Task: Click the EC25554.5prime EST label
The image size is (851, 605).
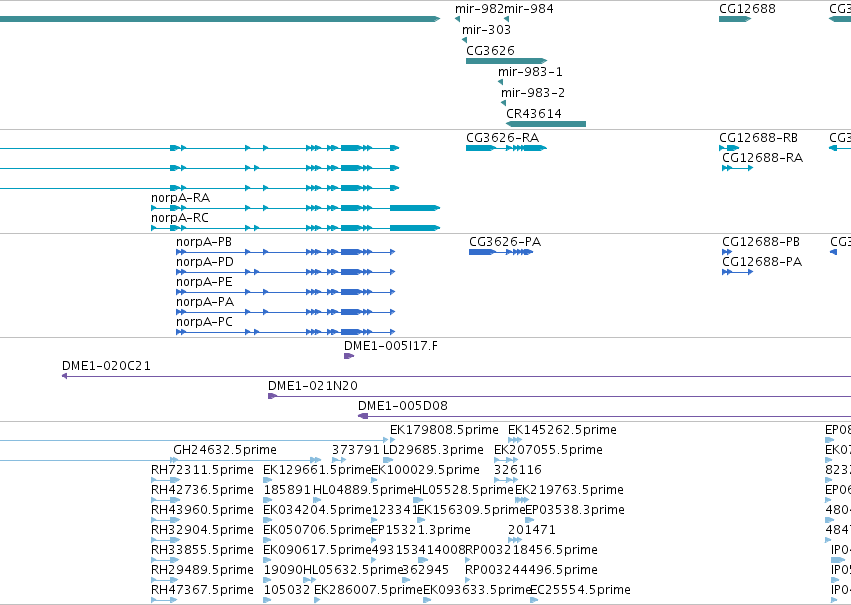Action: point(580,590)
